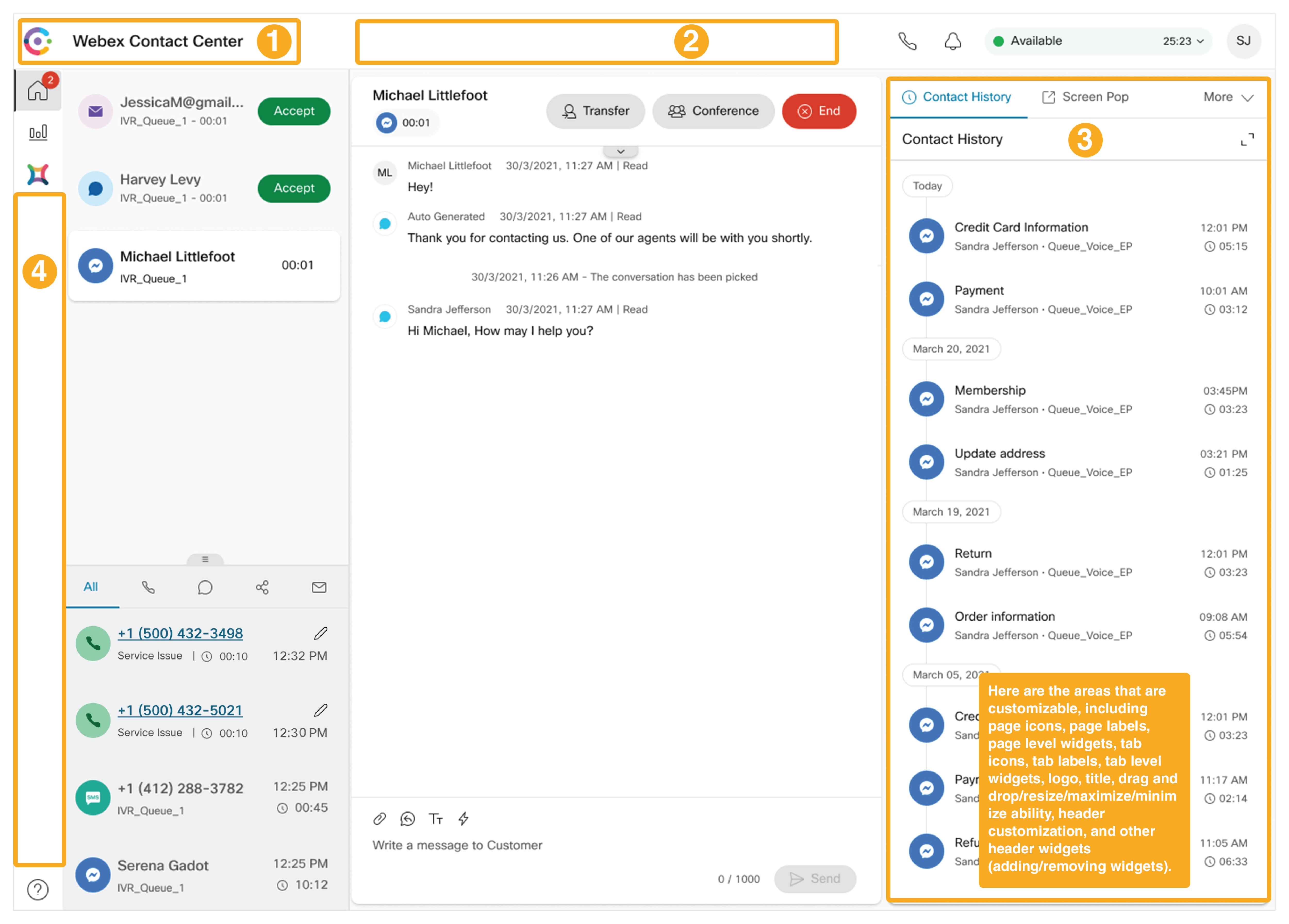Click the +1 (500) 432-5021 phone link

coord(180,710)
